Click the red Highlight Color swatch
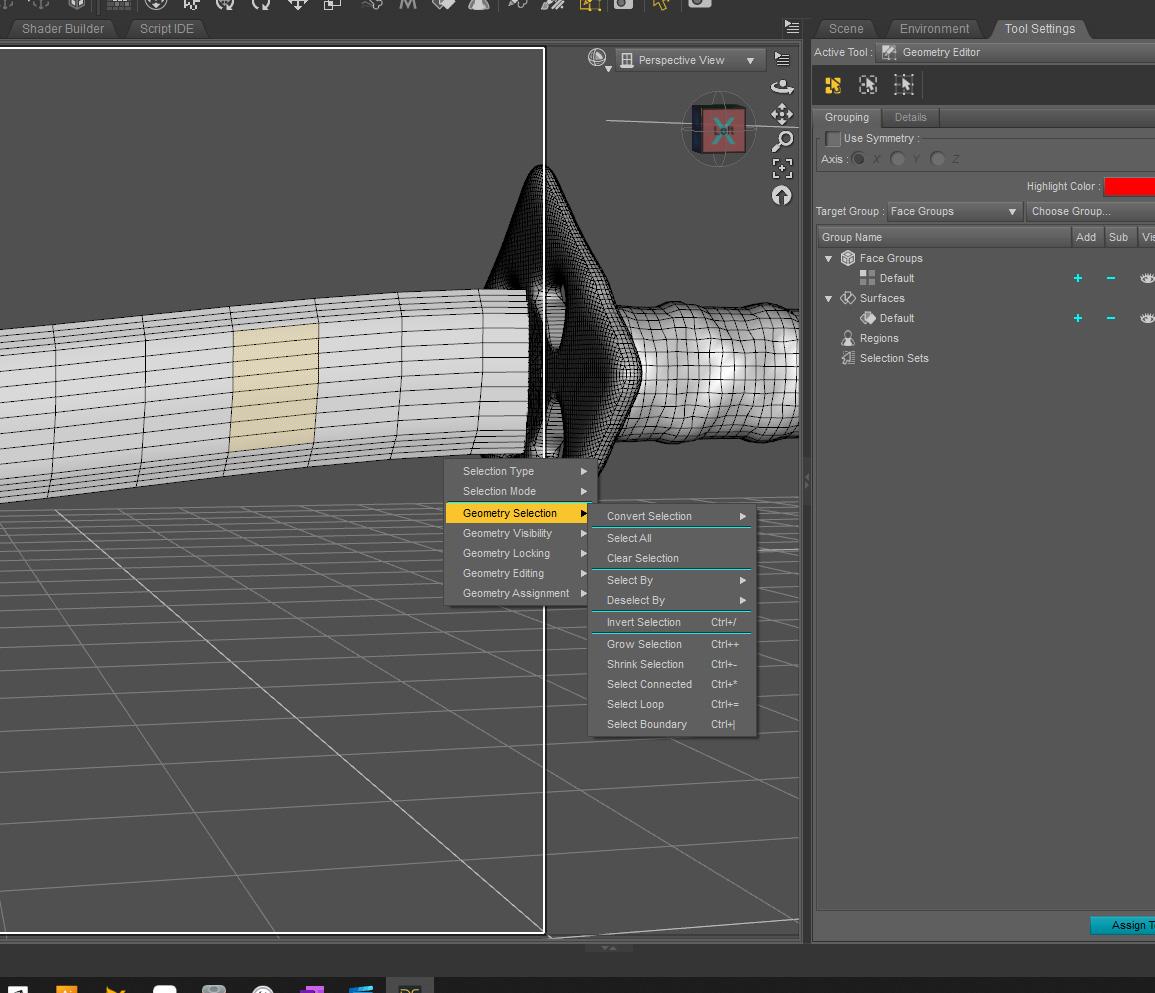Viewport: 1155px width, 993px height. coord(1129,186)
